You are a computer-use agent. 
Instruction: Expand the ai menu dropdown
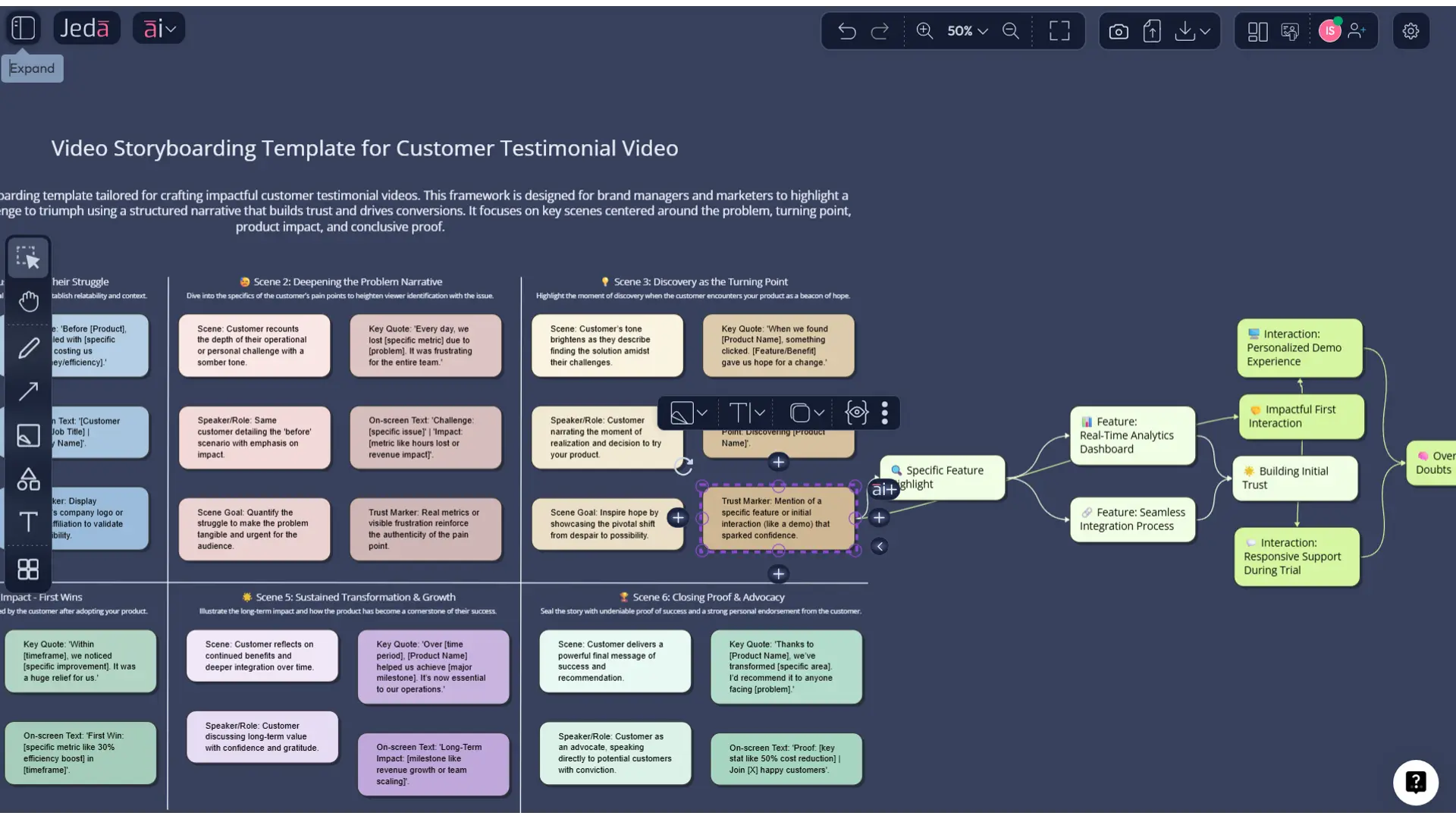[x=159, y=29]
